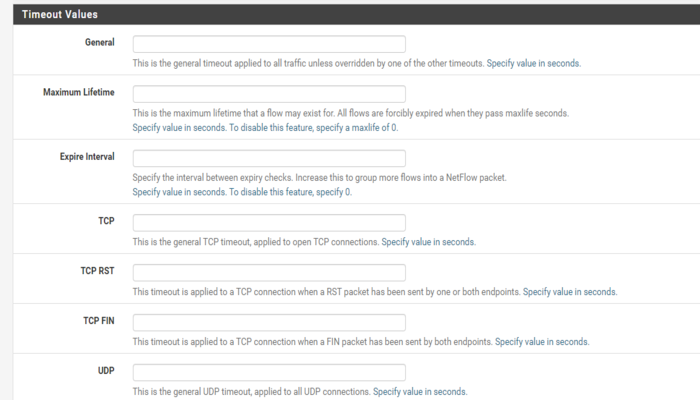Screen dimensions: 700x400
Task: Click the UDP label
Action: click(x=106, y=371)
